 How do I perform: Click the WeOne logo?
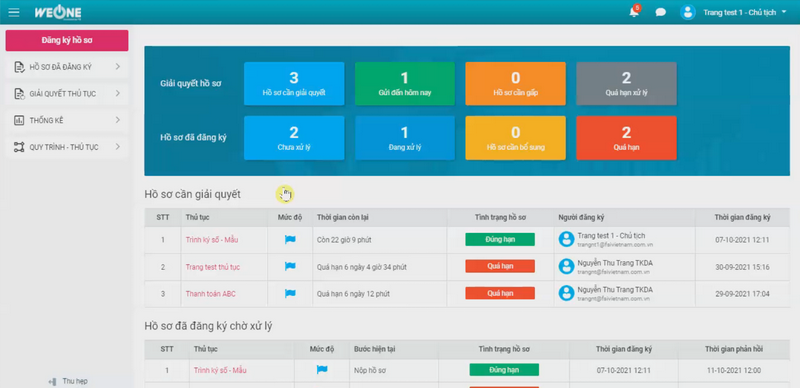coord(58,12)
